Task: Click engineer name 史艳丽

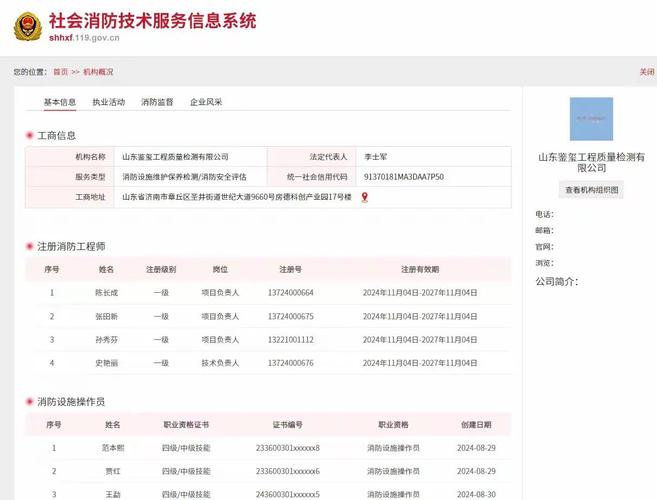Action: click(x=106, y=363)
